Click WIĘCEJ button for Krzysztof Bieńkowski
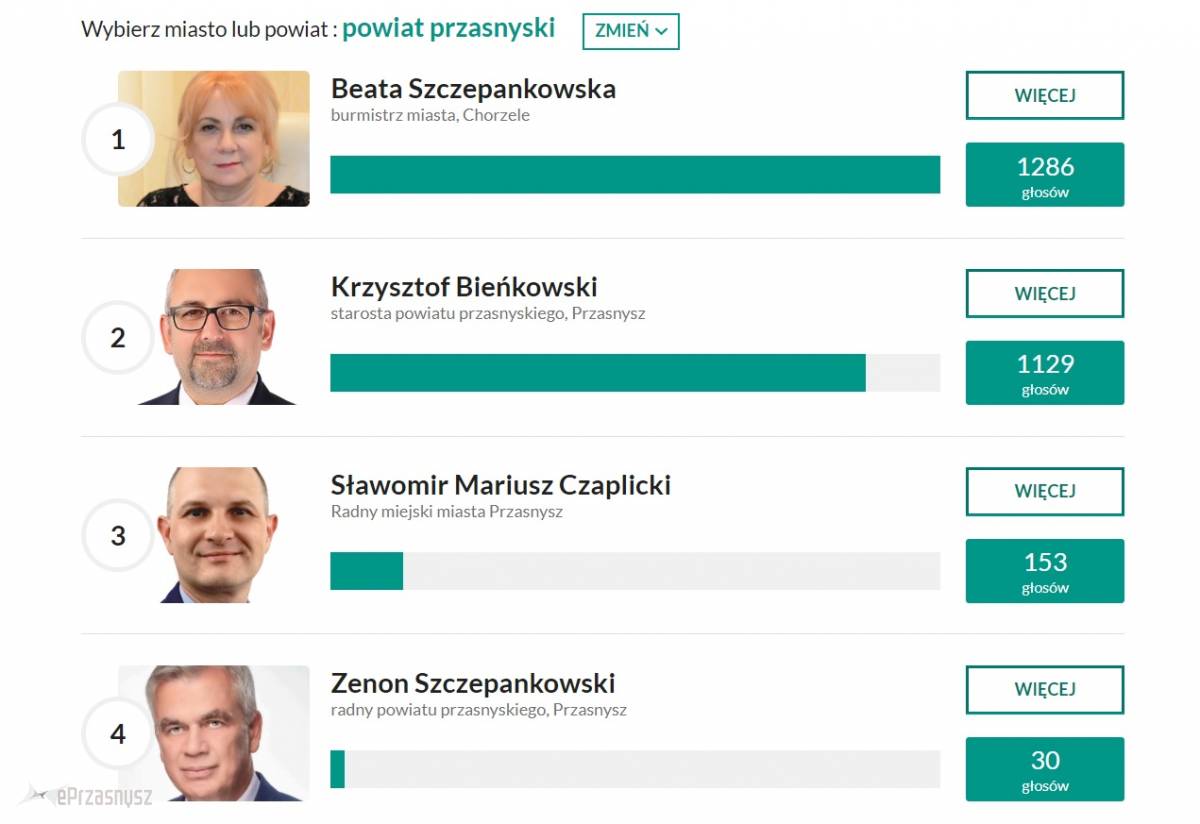1200x824 pixels. point(1045,294)
